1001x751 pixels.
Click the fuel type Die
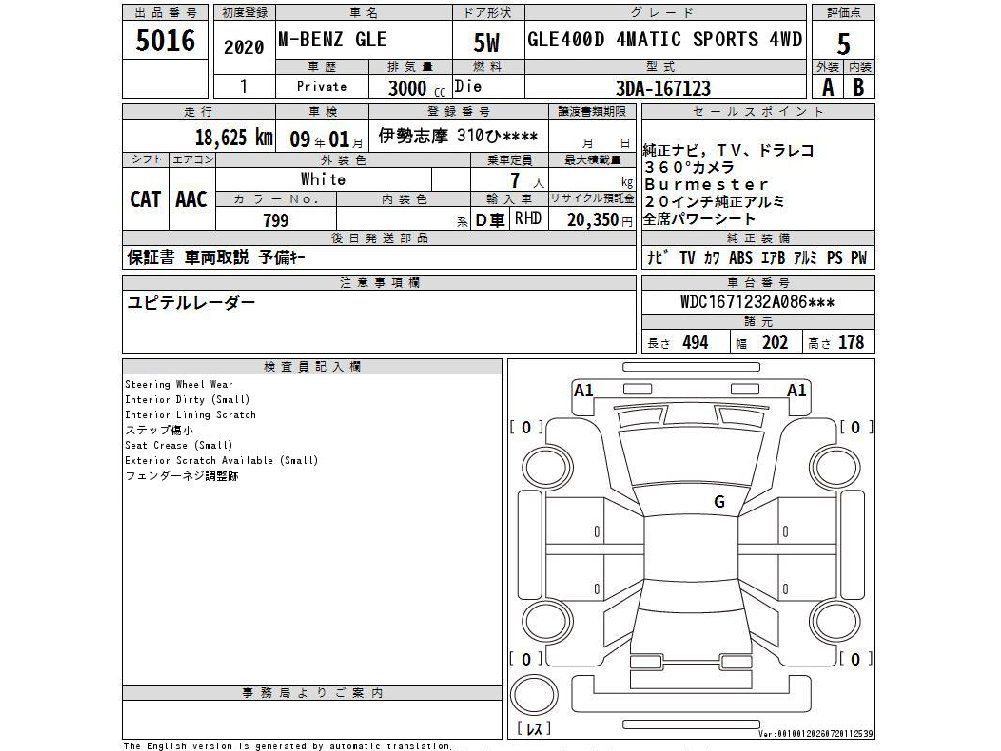coord(469,86)
